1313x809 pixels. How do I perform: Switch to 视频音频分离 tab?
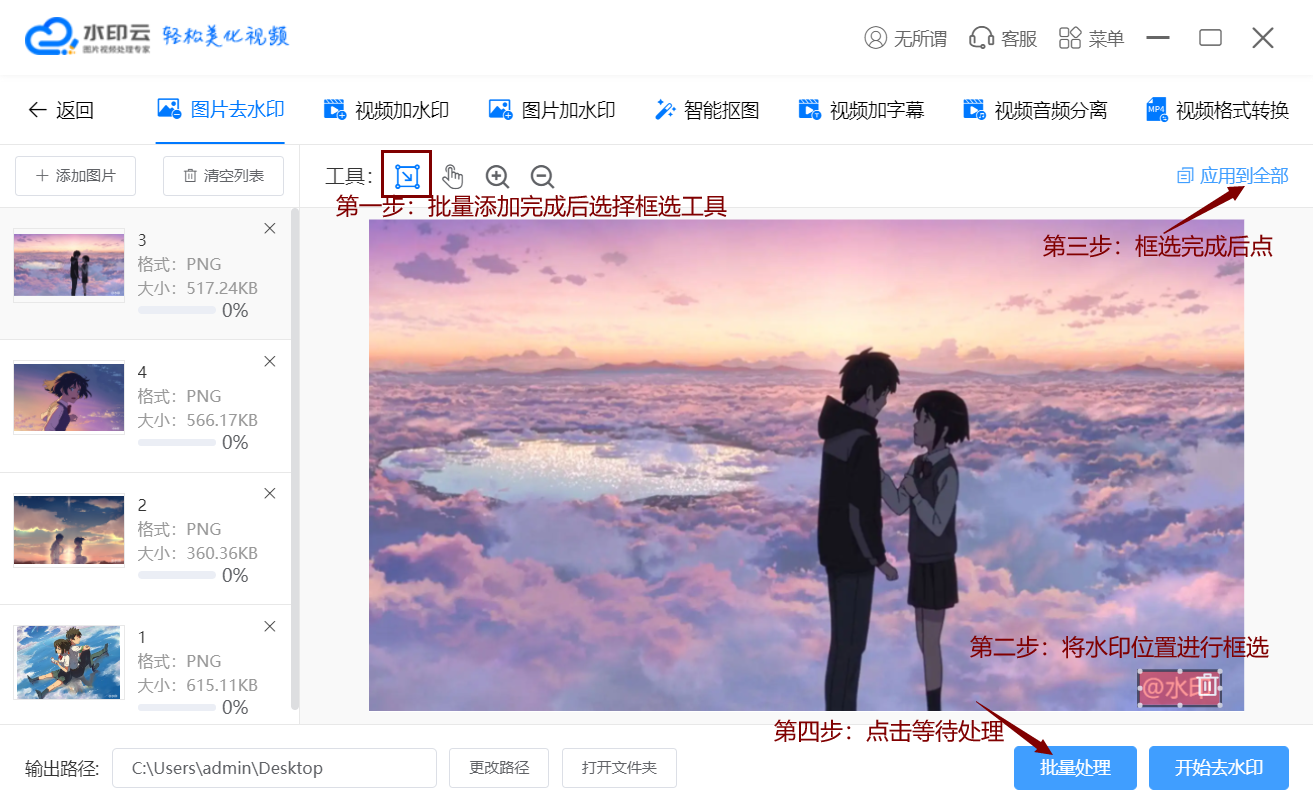pos(1035,110)
